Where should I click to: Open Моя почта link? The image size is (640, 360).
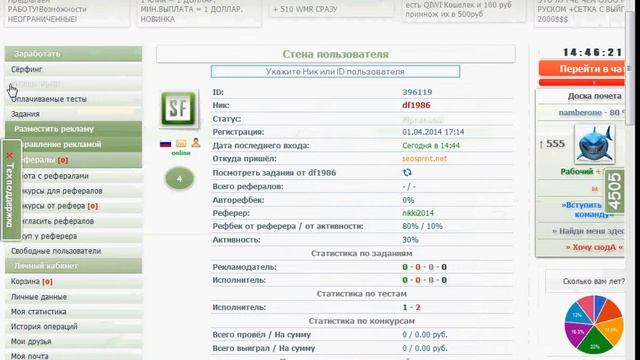point(73,356)
